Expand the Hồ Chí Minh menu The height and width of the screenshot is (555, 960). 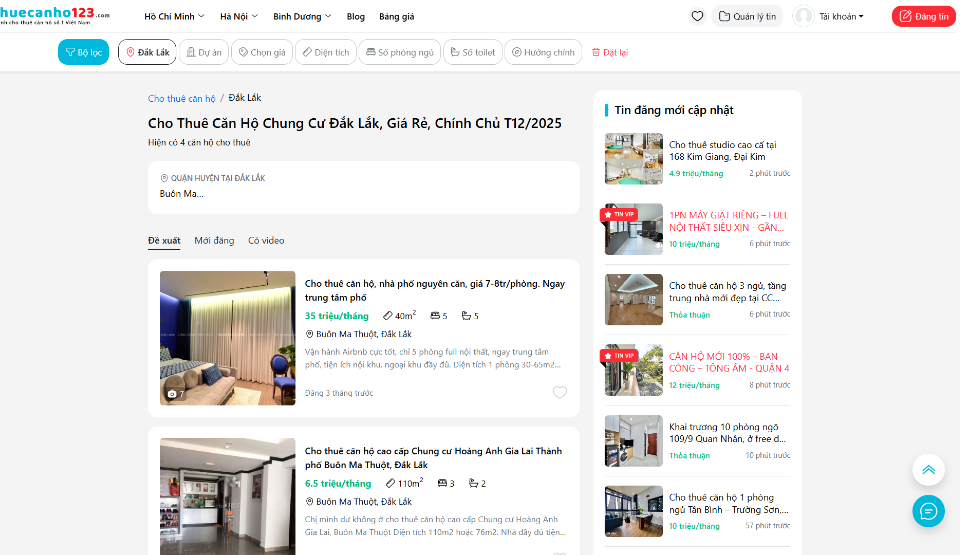pyautogui.click(x=174, y=17)
